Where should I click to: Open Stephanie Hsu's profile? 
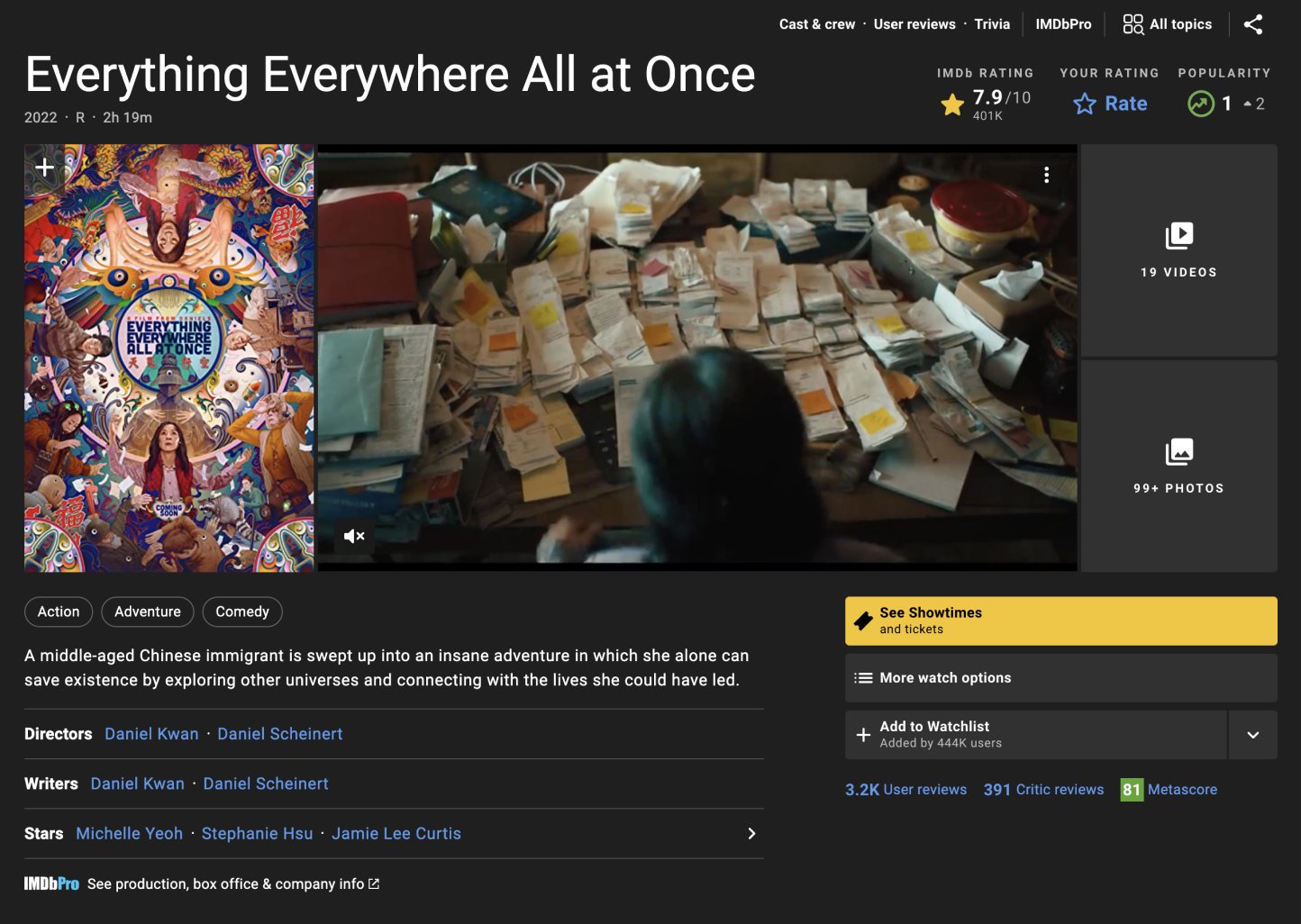coord(257,834)
